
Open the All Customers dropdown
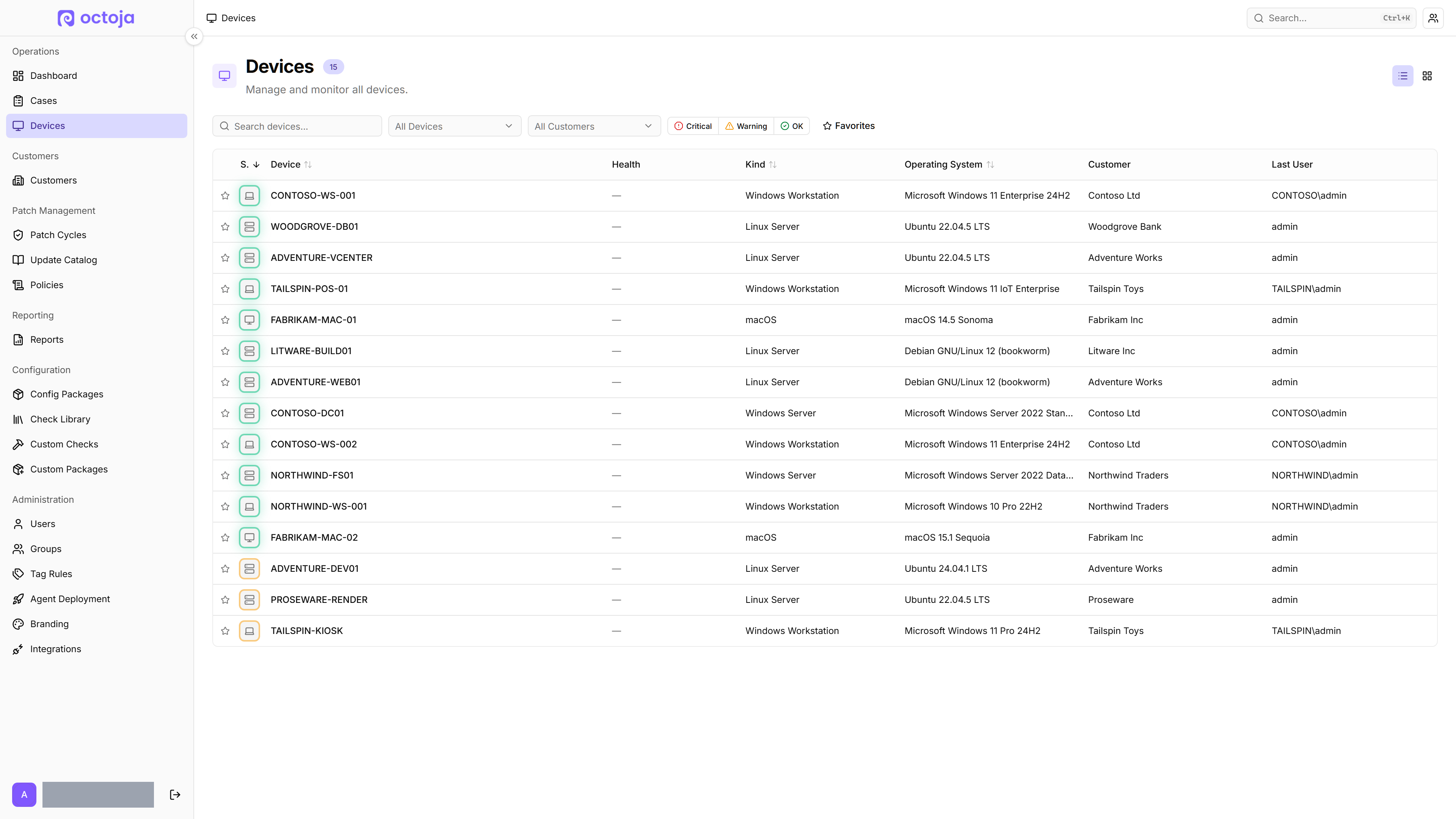click(x=594, y=126)
